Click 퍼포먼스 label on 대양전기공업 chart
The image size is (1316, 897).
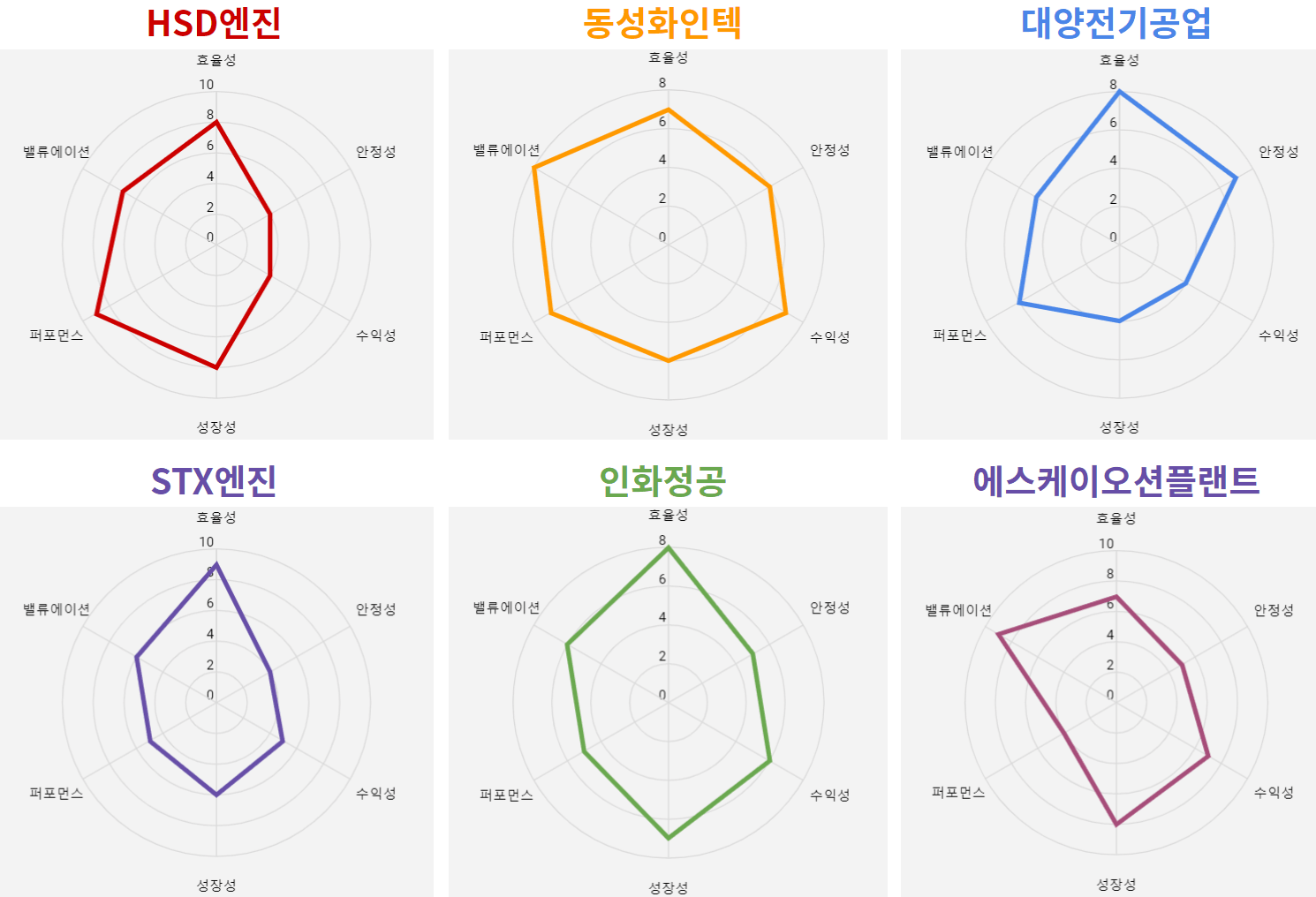click(960, 335)
